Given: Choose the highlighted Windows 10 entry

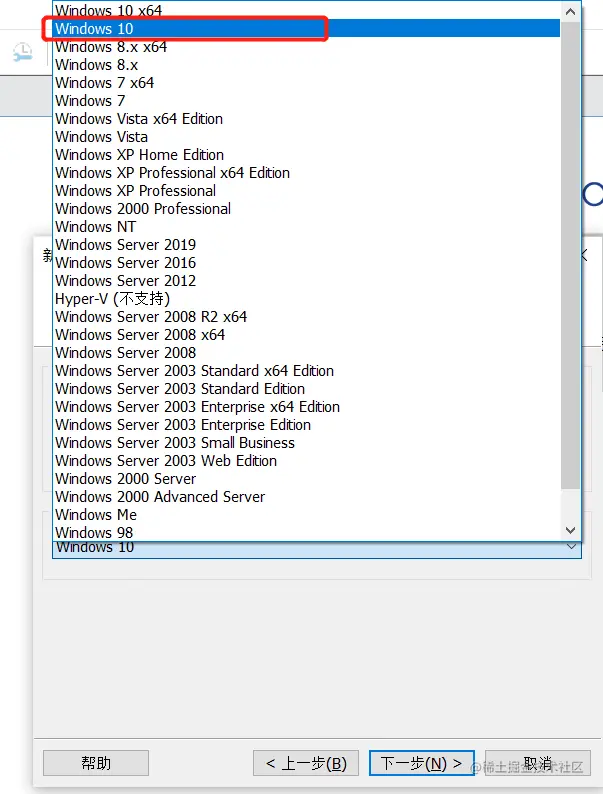Looking at the screenshot, I should point(306,29).
